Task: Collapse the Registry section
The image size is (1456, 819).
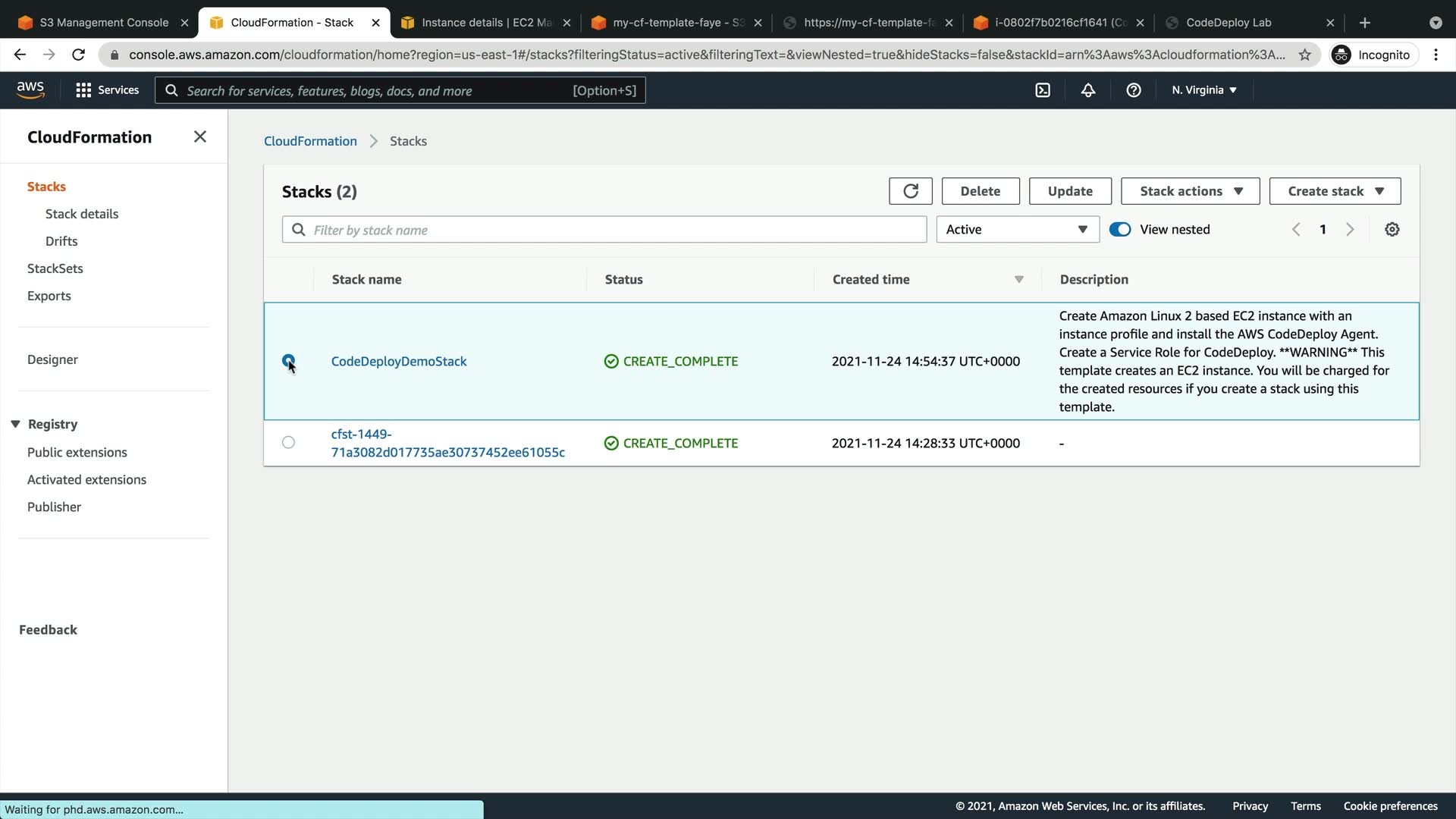Action: point(15,424)
